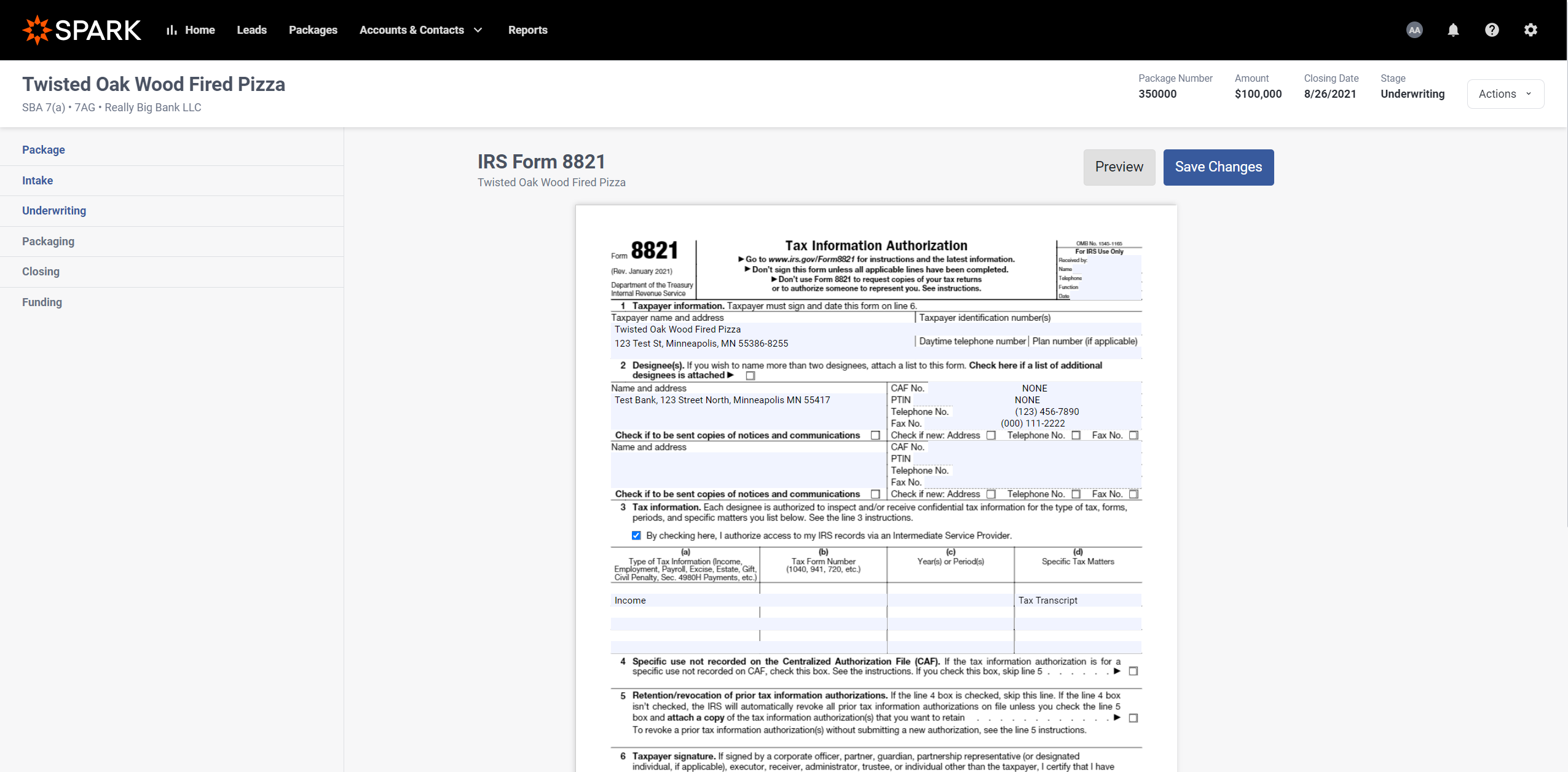The width and height of the screenshot is (1568, 772).
Task: Check line 5 retention/revocation box
Action: click(1133, 718)
